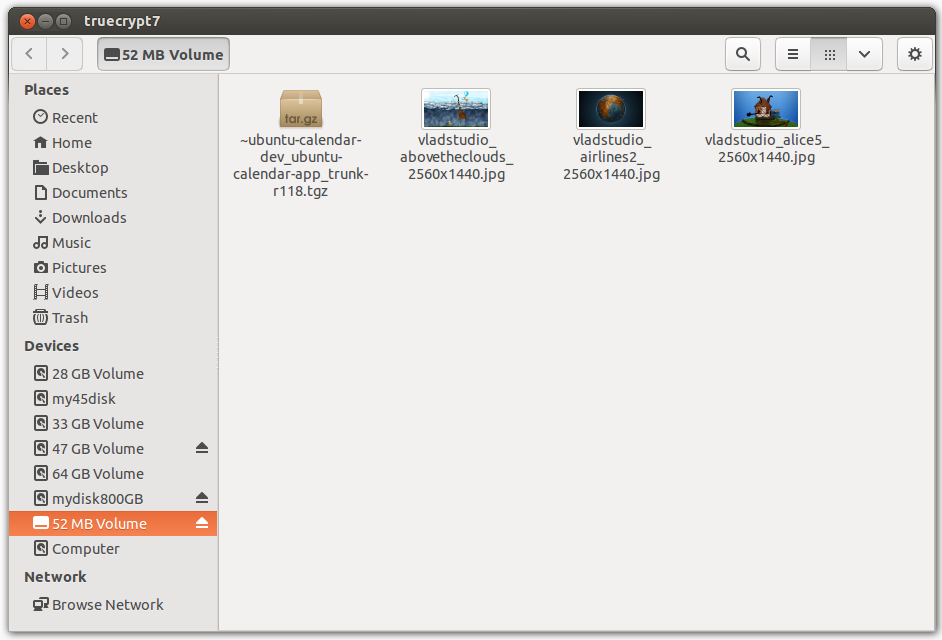Go forward with the right arrow
The image size is (942, 640).
point(65,54)
